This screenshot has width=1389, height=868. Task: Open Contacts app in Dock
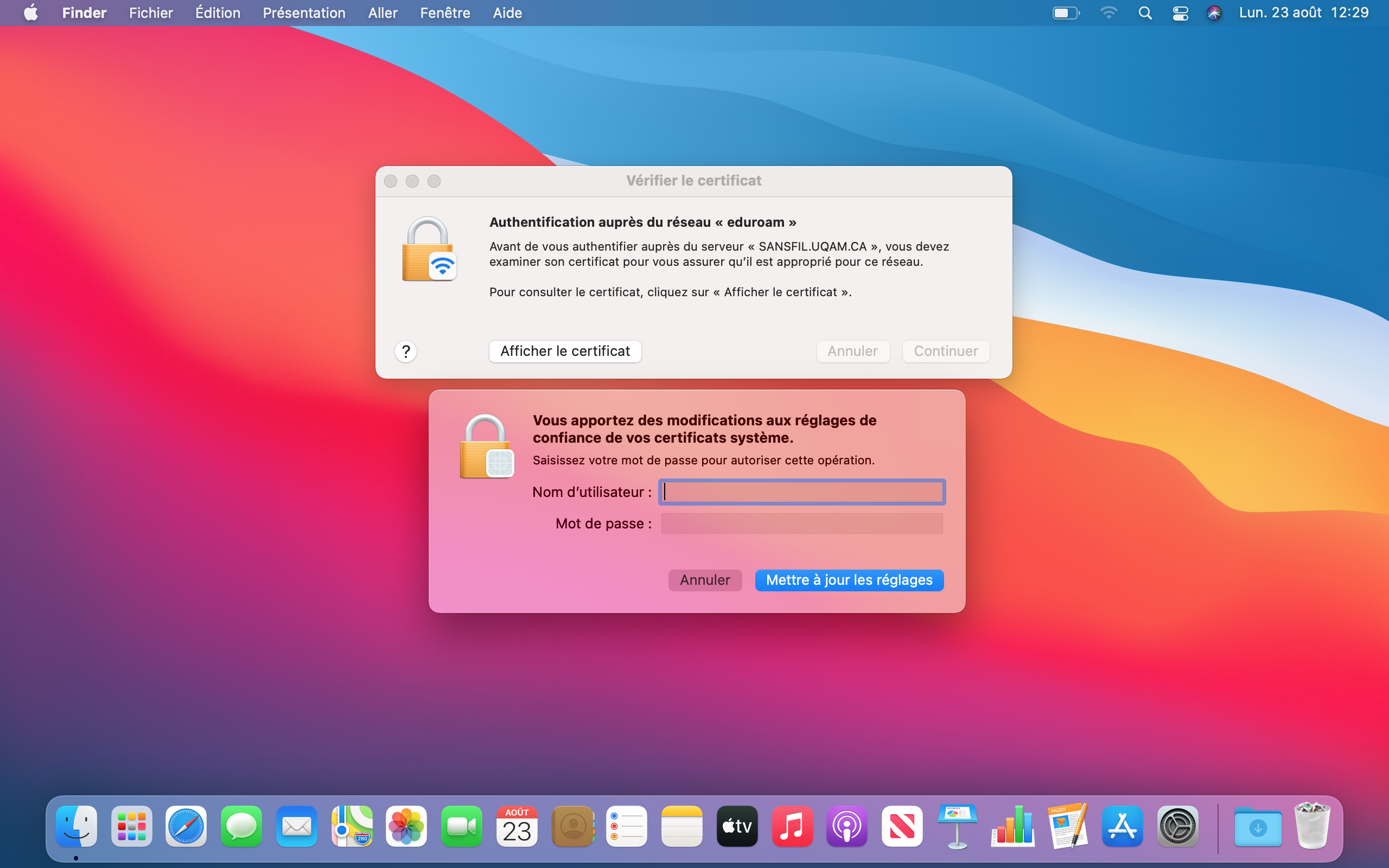pos(572,827)
